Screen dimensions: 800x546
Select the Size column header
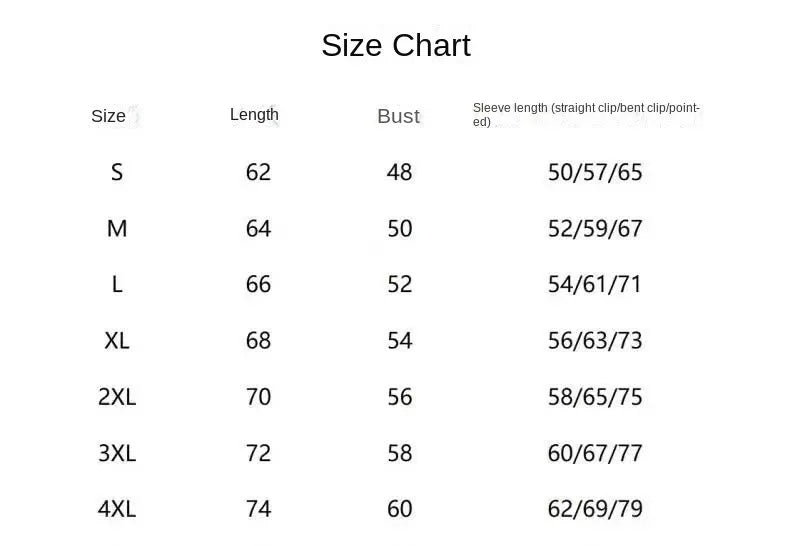pyautogui.click(x=108, y=116)
